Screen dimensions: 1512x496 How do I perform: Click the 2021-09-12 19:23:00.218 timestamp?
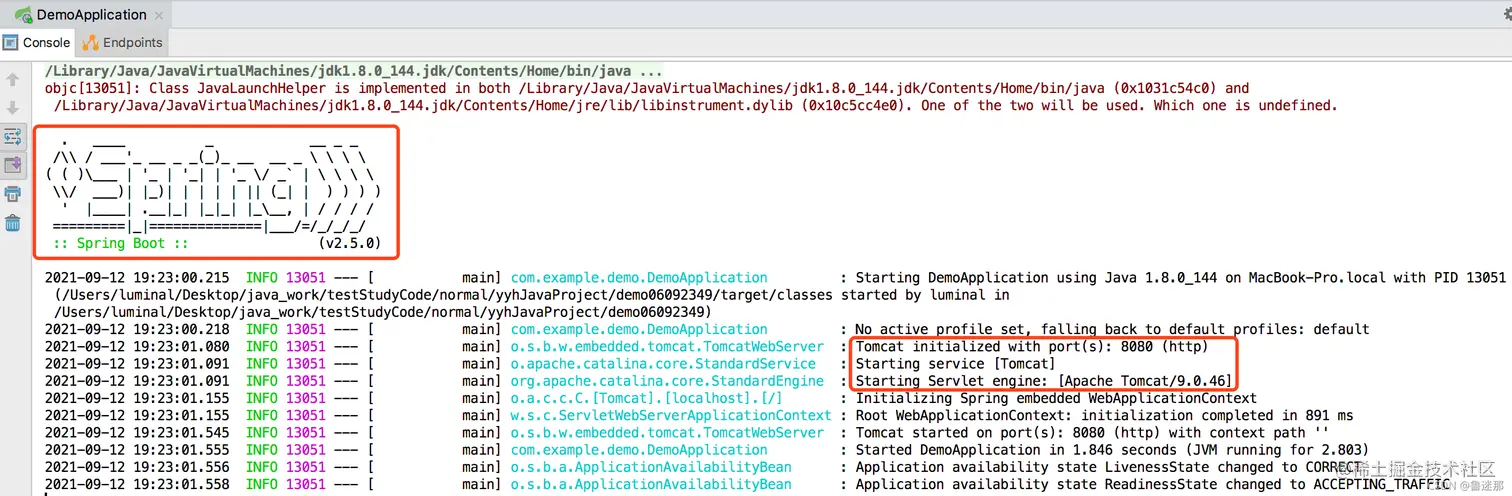click(137, 329)
